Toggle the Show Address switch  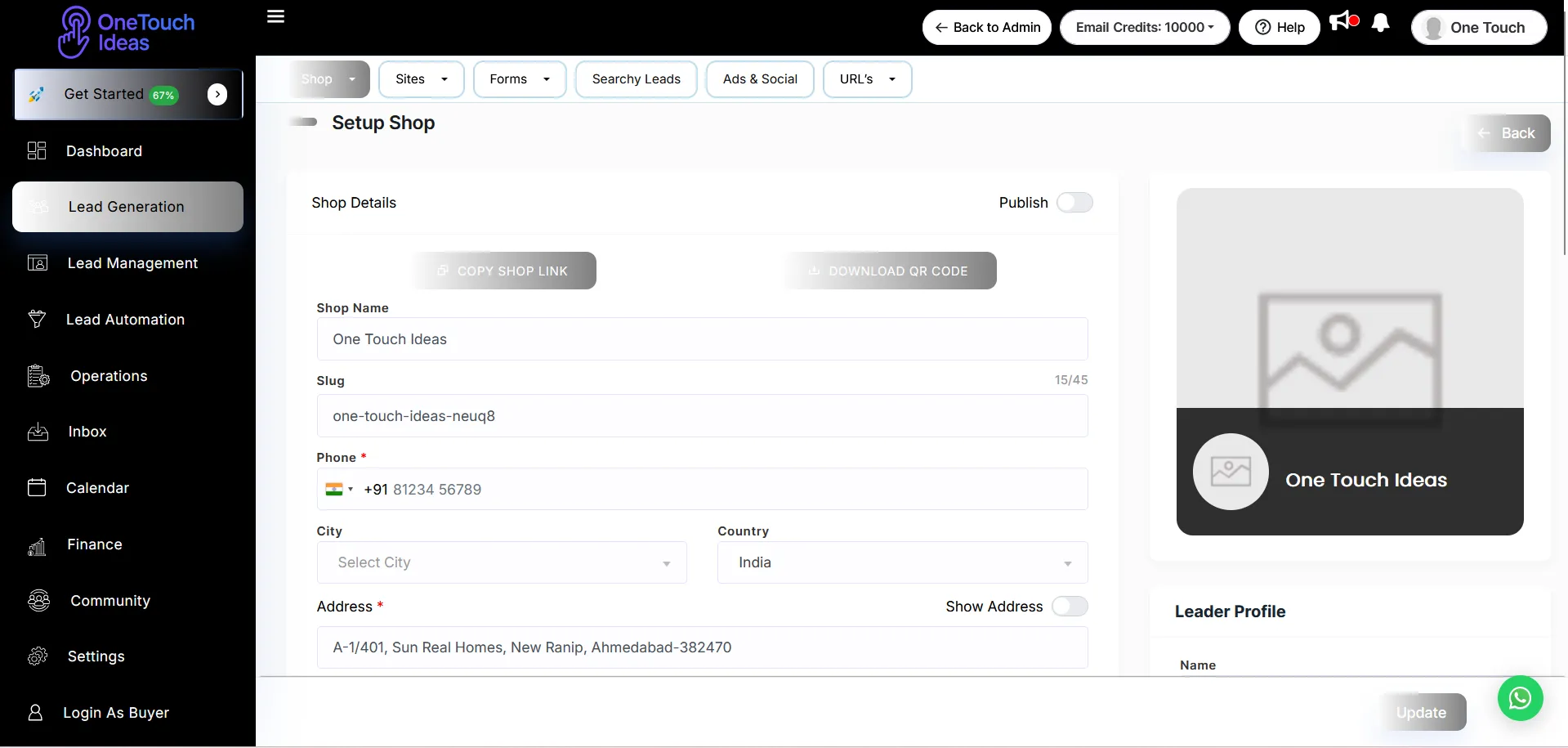pos(1070,607)
